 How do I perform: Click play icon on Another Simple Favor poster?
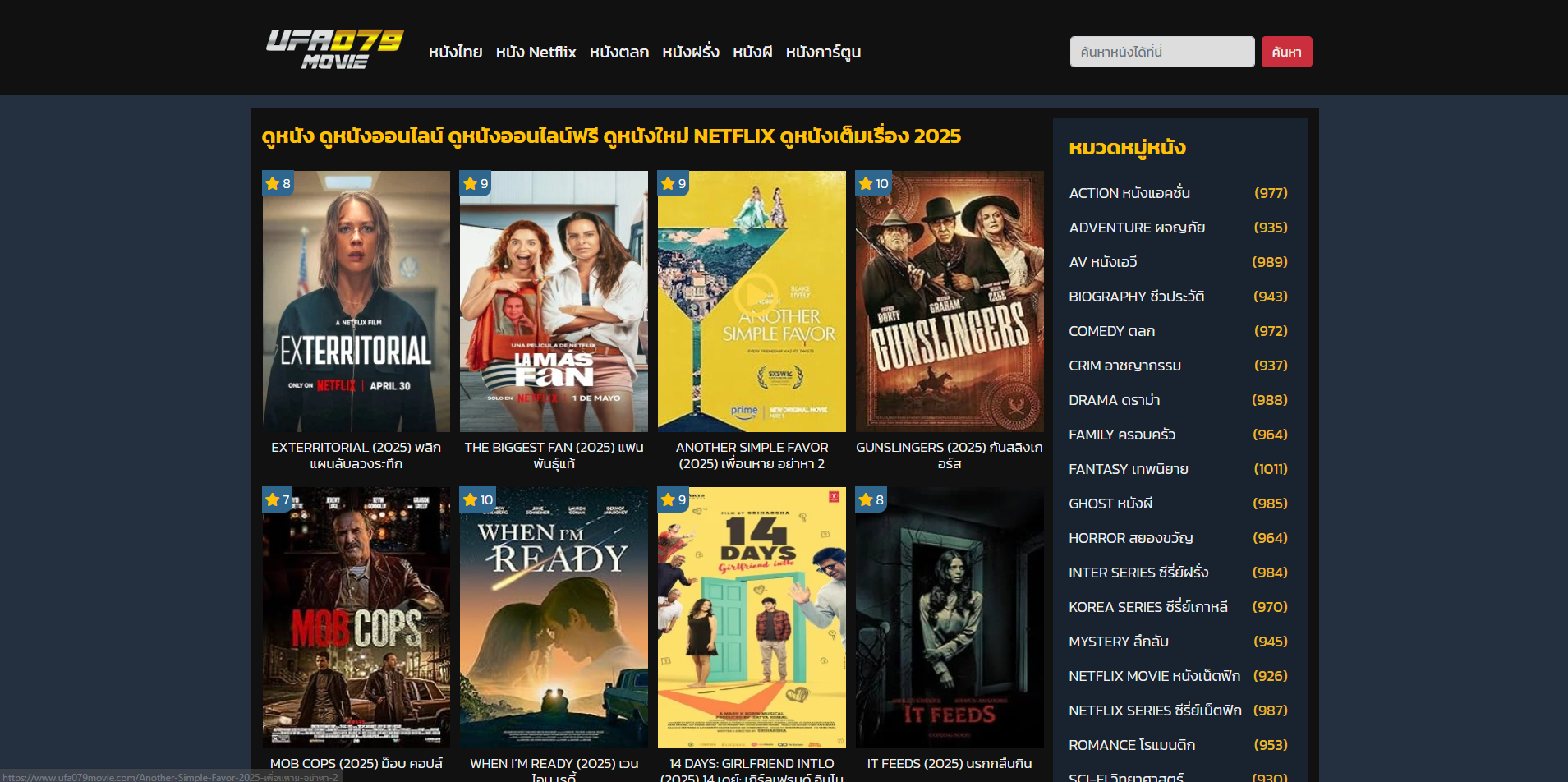755,294
